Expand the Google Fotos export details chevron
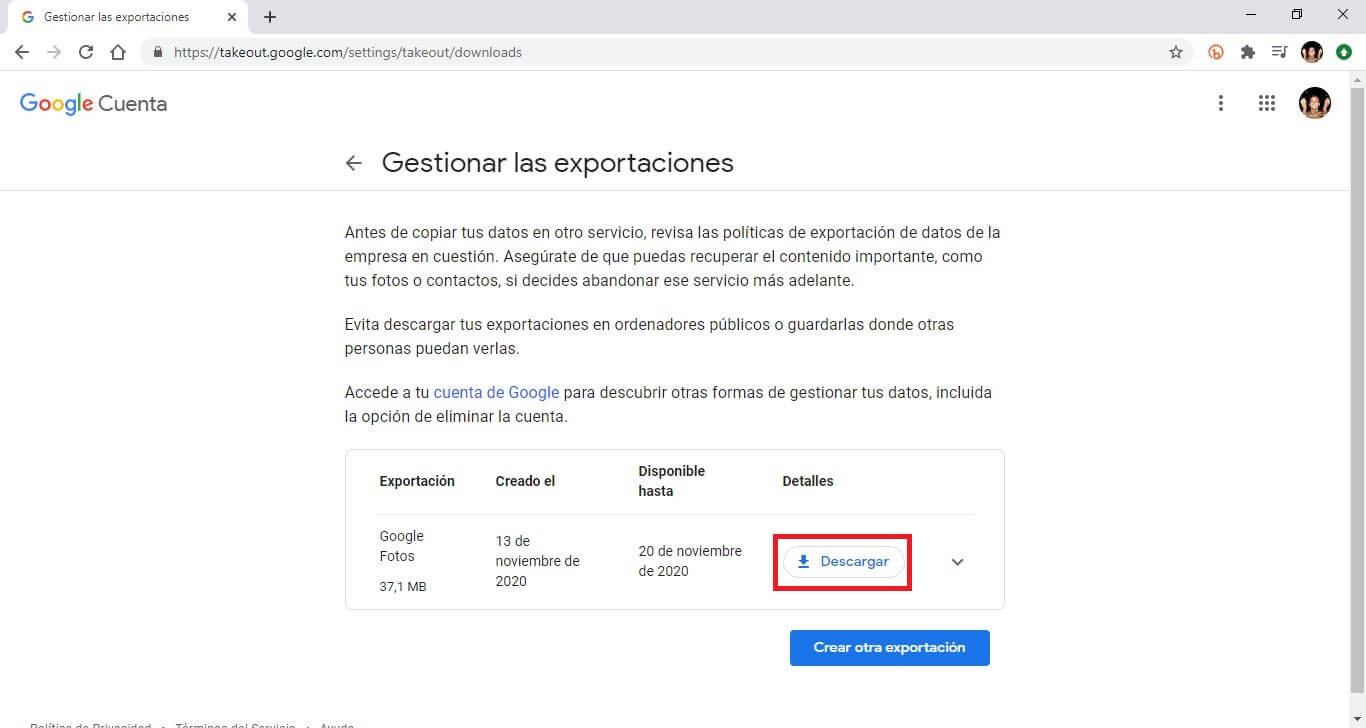 (957, 562)
